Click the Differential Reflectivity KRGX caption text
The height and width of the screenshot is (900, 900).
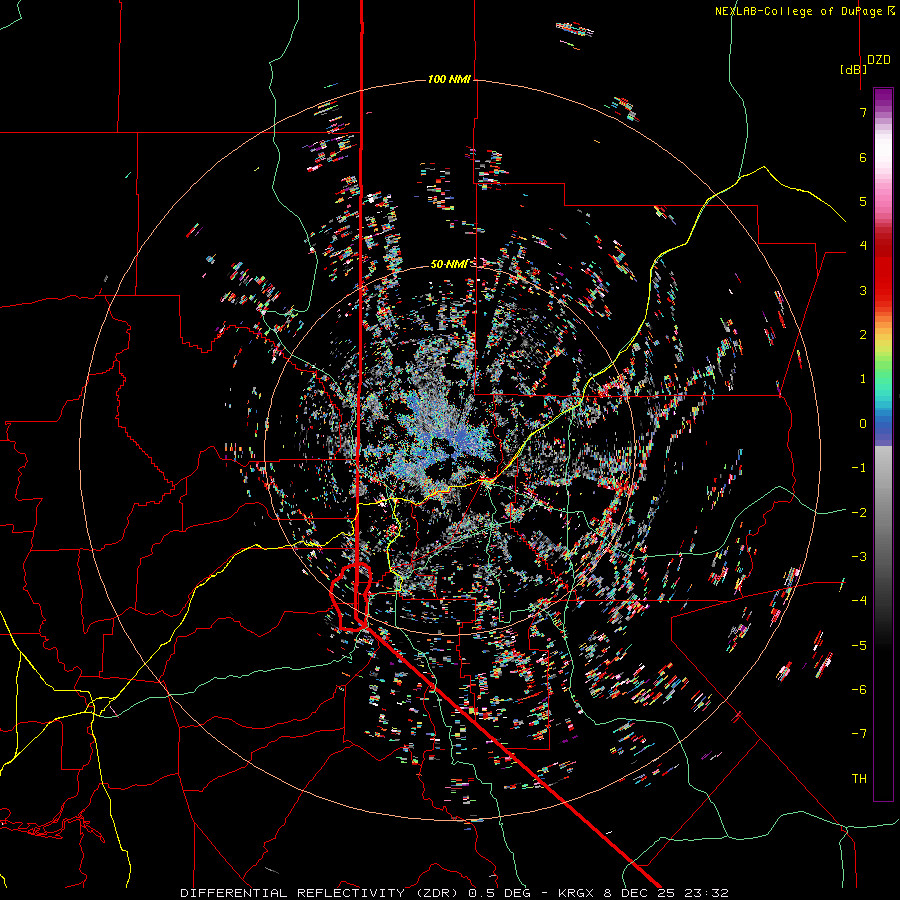pyautogui.click(x=455, y=893)
